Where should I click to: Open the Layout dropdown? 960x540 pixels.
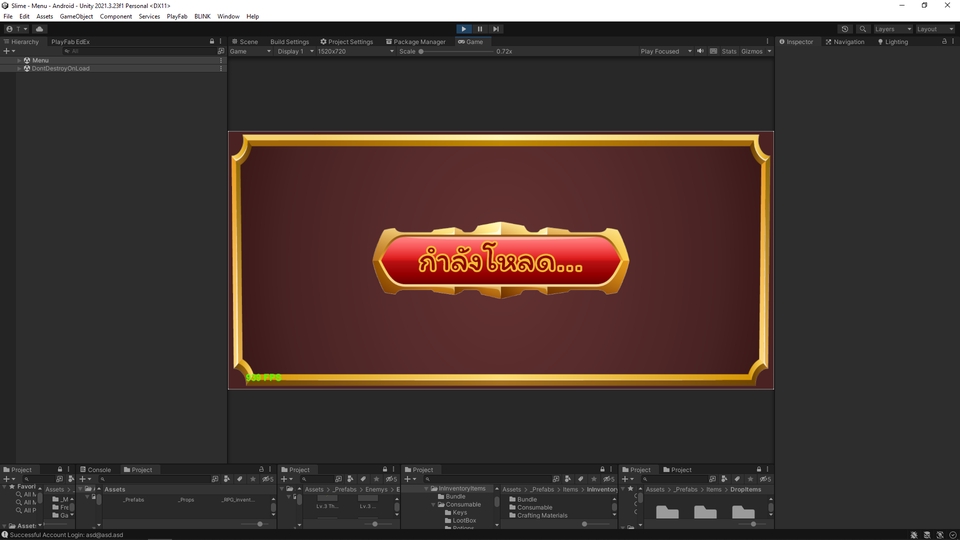(934, 29)
